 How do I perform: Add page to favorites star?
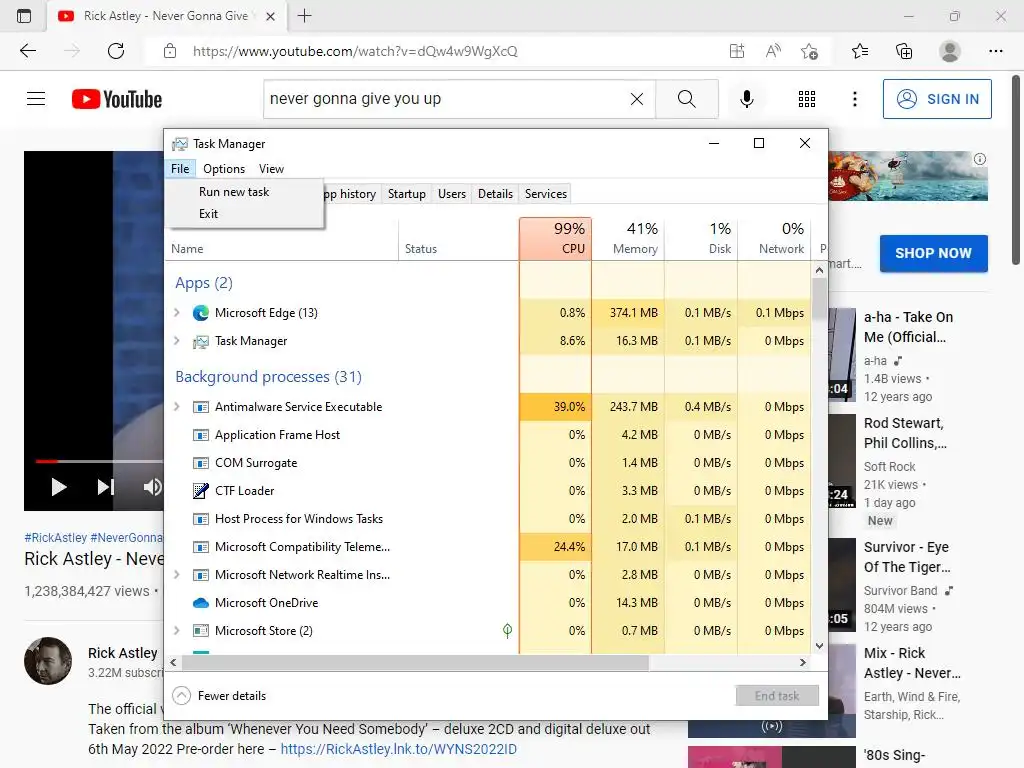[809, 51]
